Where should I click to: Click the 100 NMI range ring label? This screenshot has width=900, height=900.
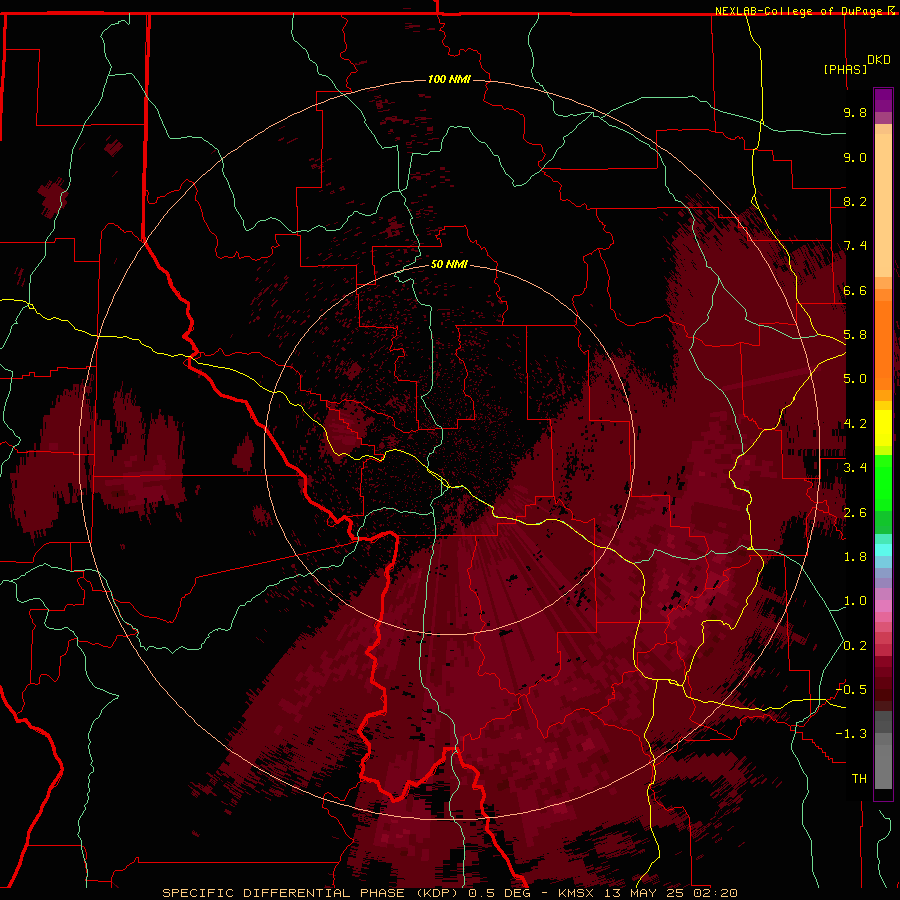449,79
